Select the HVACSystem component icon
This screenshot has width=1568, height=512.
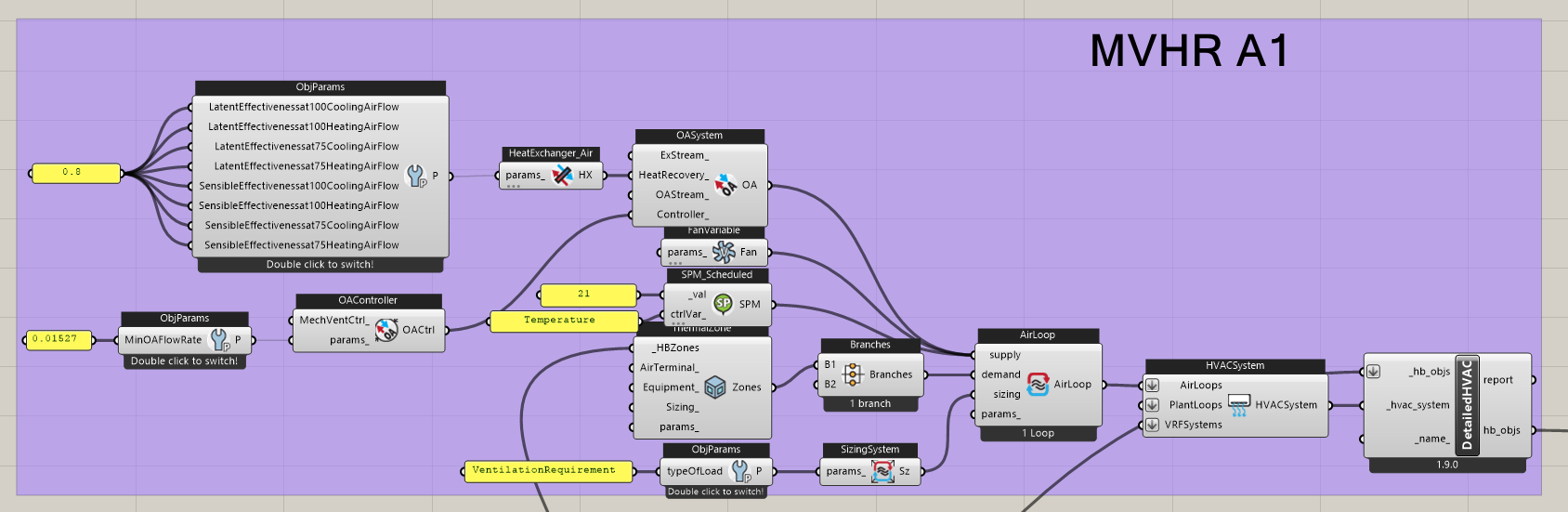1239,404
